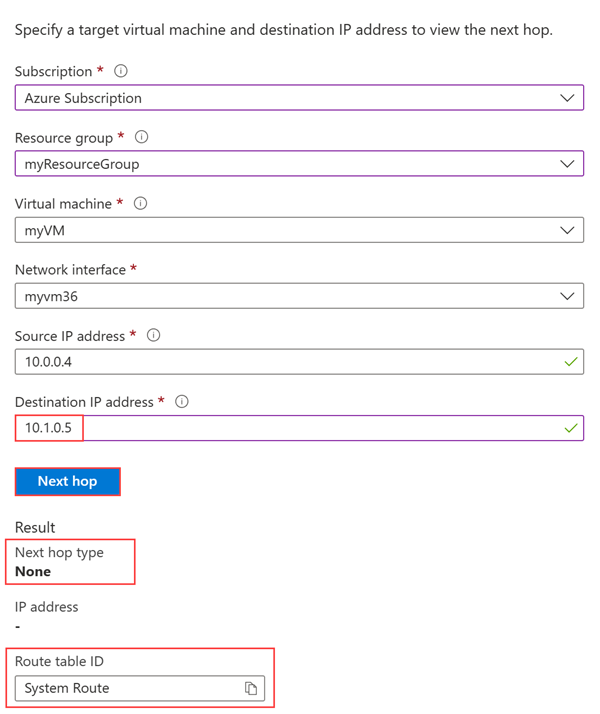Open the Subscription dropdown
The height and width of the screenshot is (714, 600).
[299, 97]
